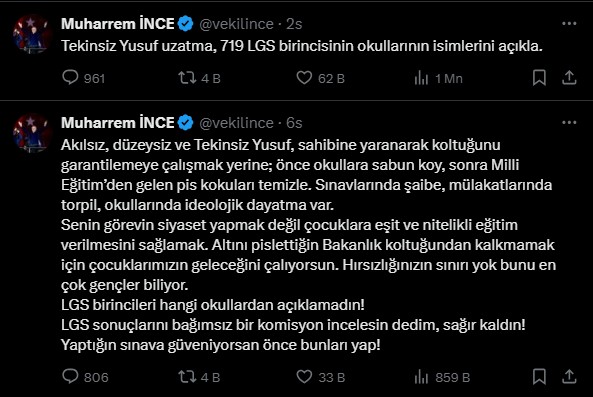This screenshot has height=397, width=593.
Task: Click the profile avatar of the first tweet
Action: (x=32, y=34)
